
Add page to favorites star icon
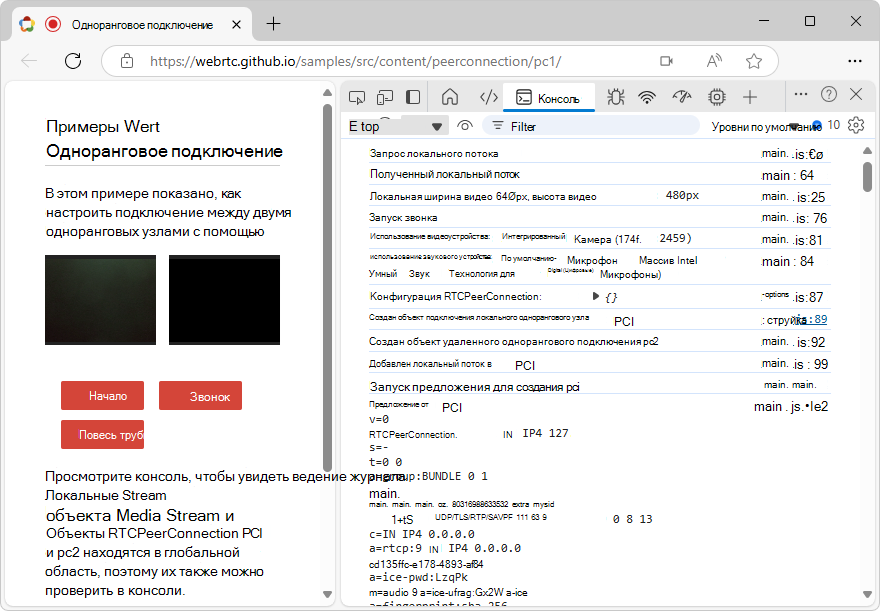tap(754, 61)
